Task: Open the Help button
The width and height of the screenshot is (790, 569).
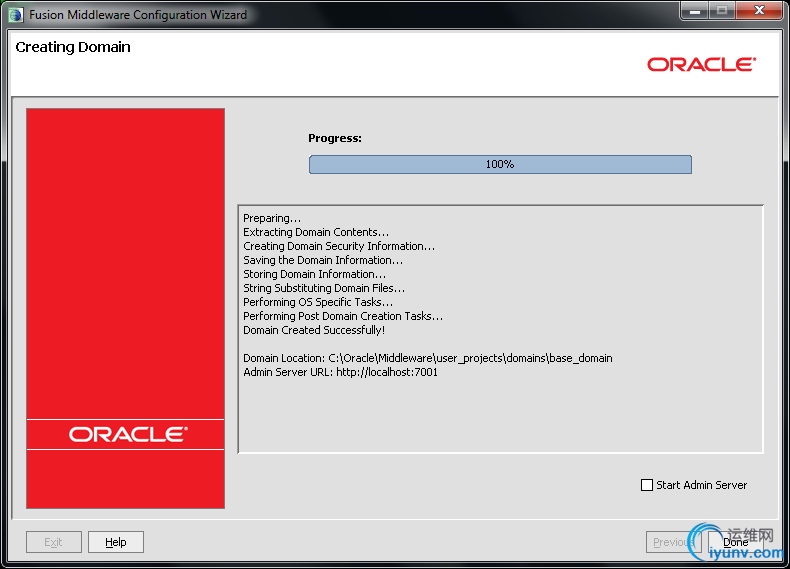Action: [116, 542]
